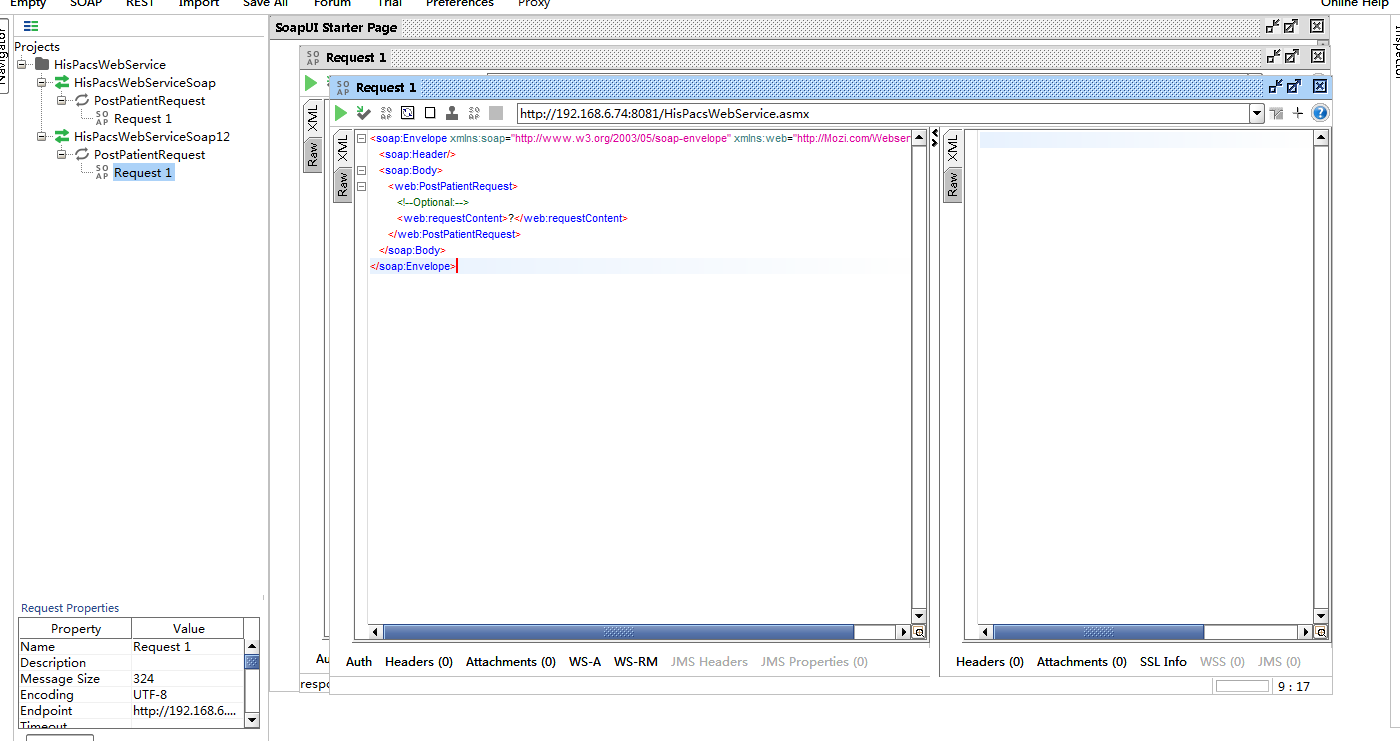Switch response panel to XML tab

point(952,150)
